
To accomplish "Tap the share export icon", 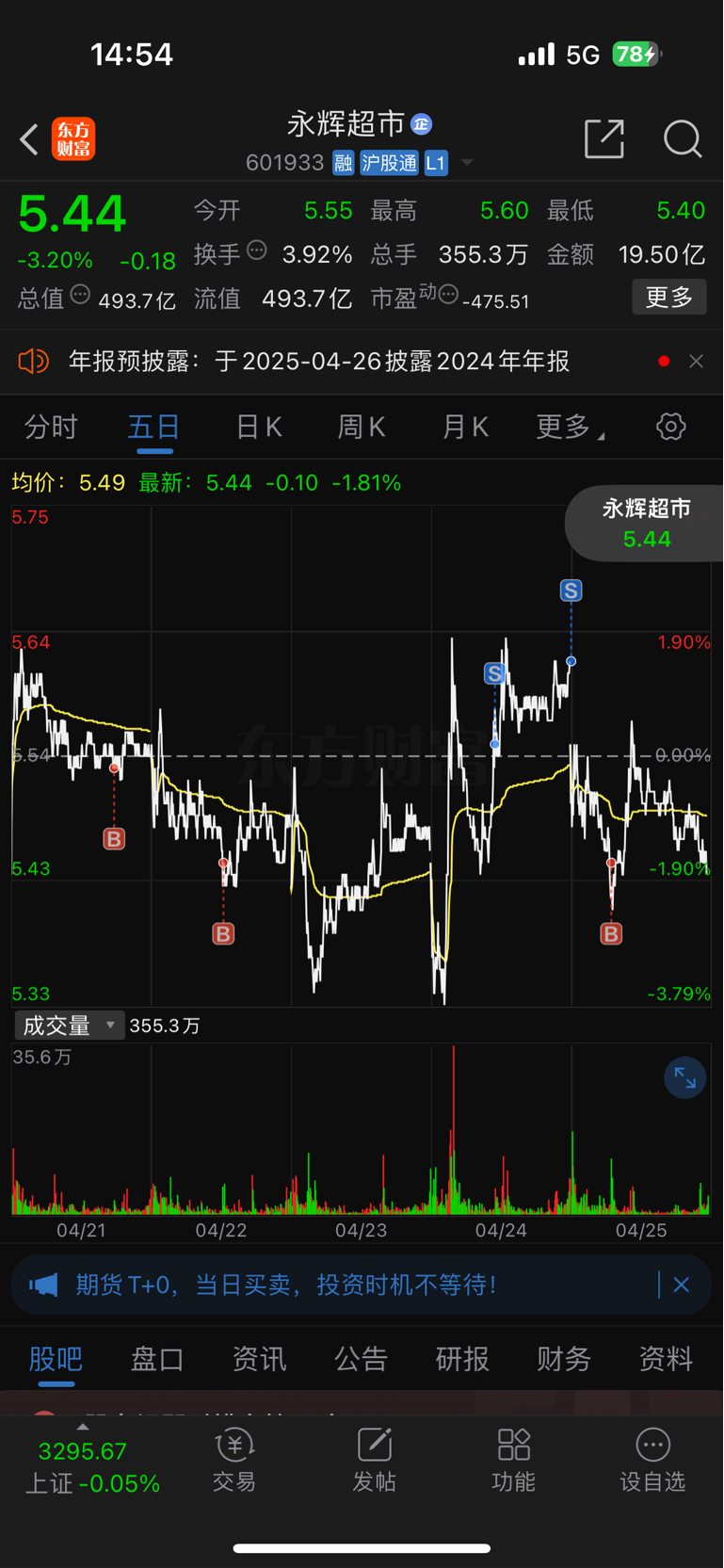I will (x=604, y=138).
